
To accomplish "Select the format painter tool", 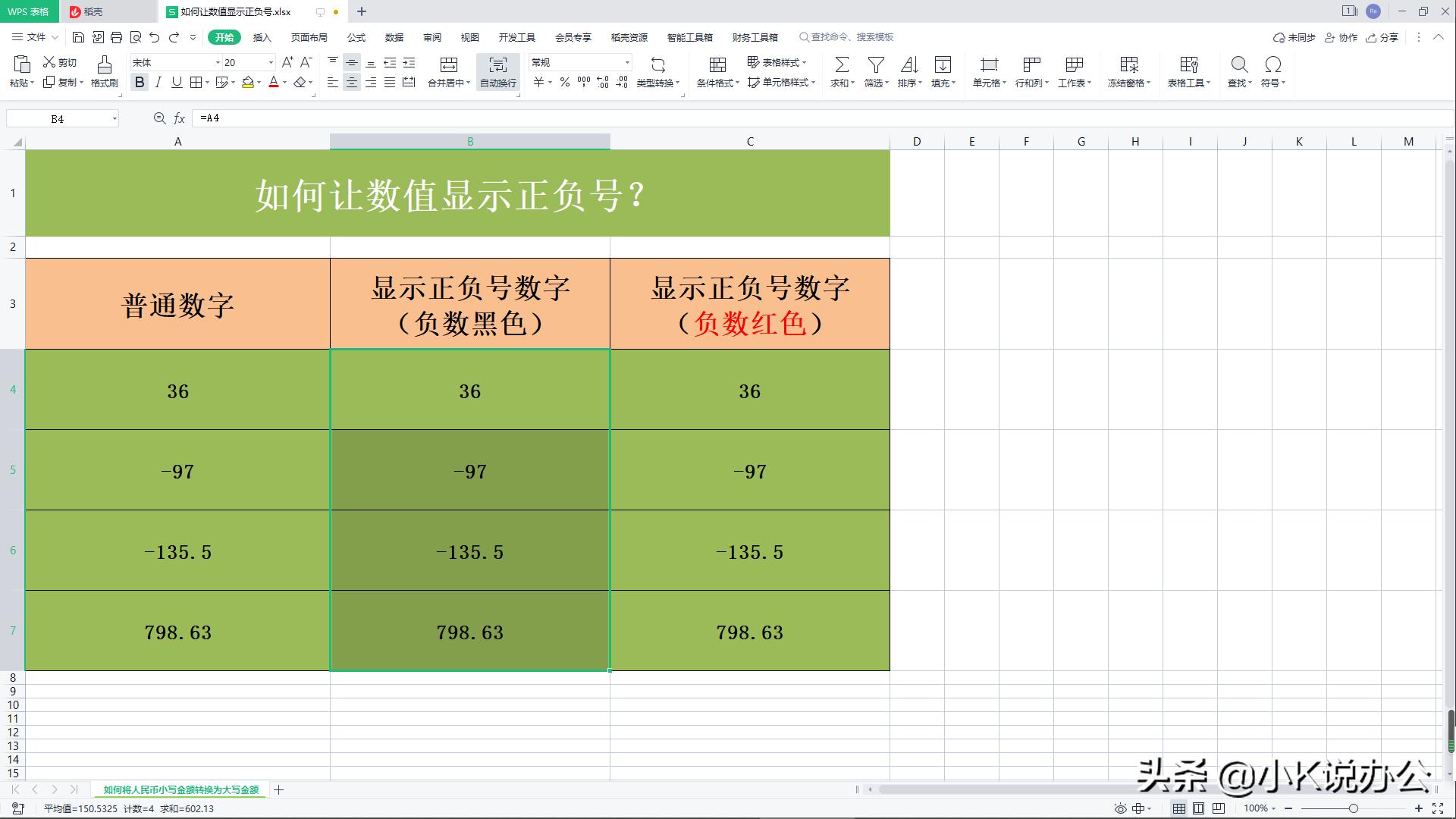I will coord(104,72).
